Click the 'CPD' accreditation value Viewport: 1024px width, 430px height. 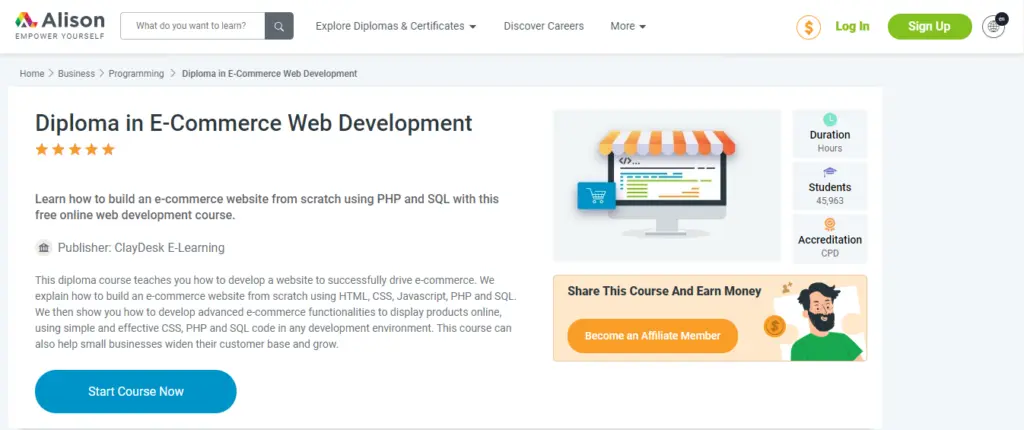(829, 253)
